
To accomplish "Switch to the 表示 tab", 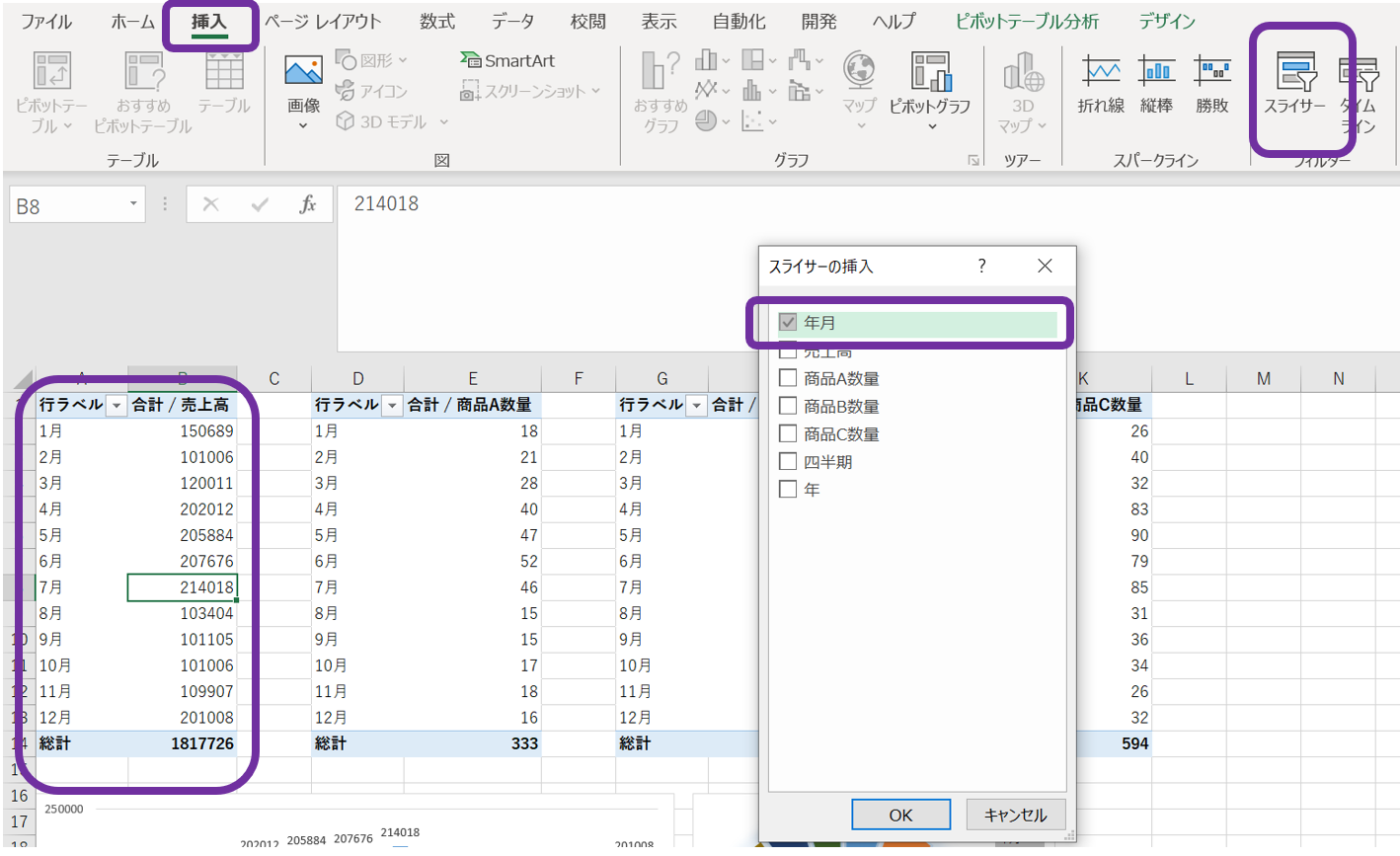I will click(x=659, y=21).
